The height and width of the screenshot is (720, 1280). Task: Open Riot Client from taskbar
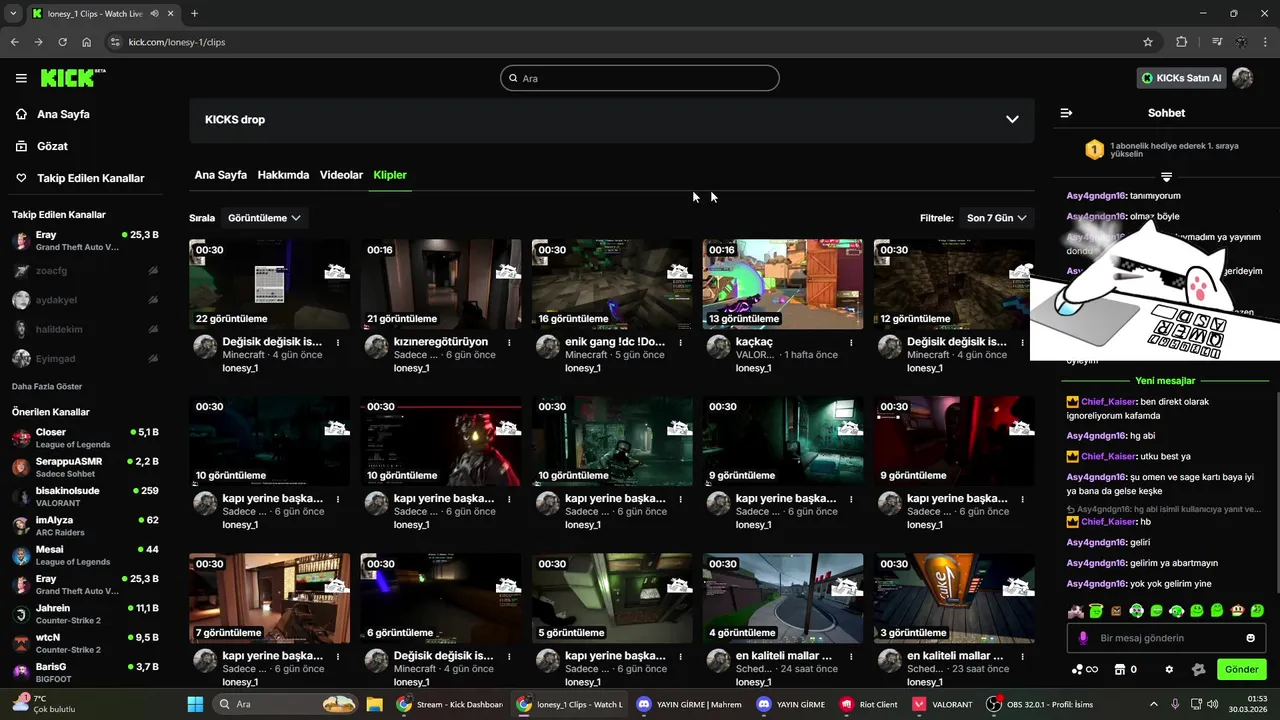[x=869, y=704]
